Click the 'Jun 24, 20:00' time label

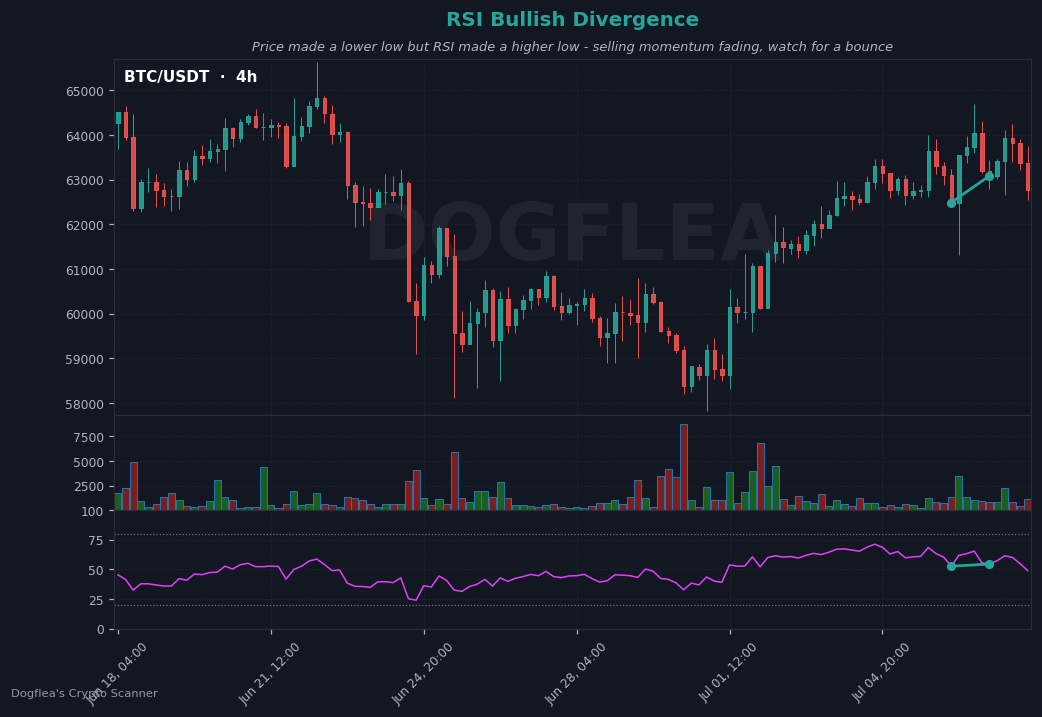tap(422, 674)
